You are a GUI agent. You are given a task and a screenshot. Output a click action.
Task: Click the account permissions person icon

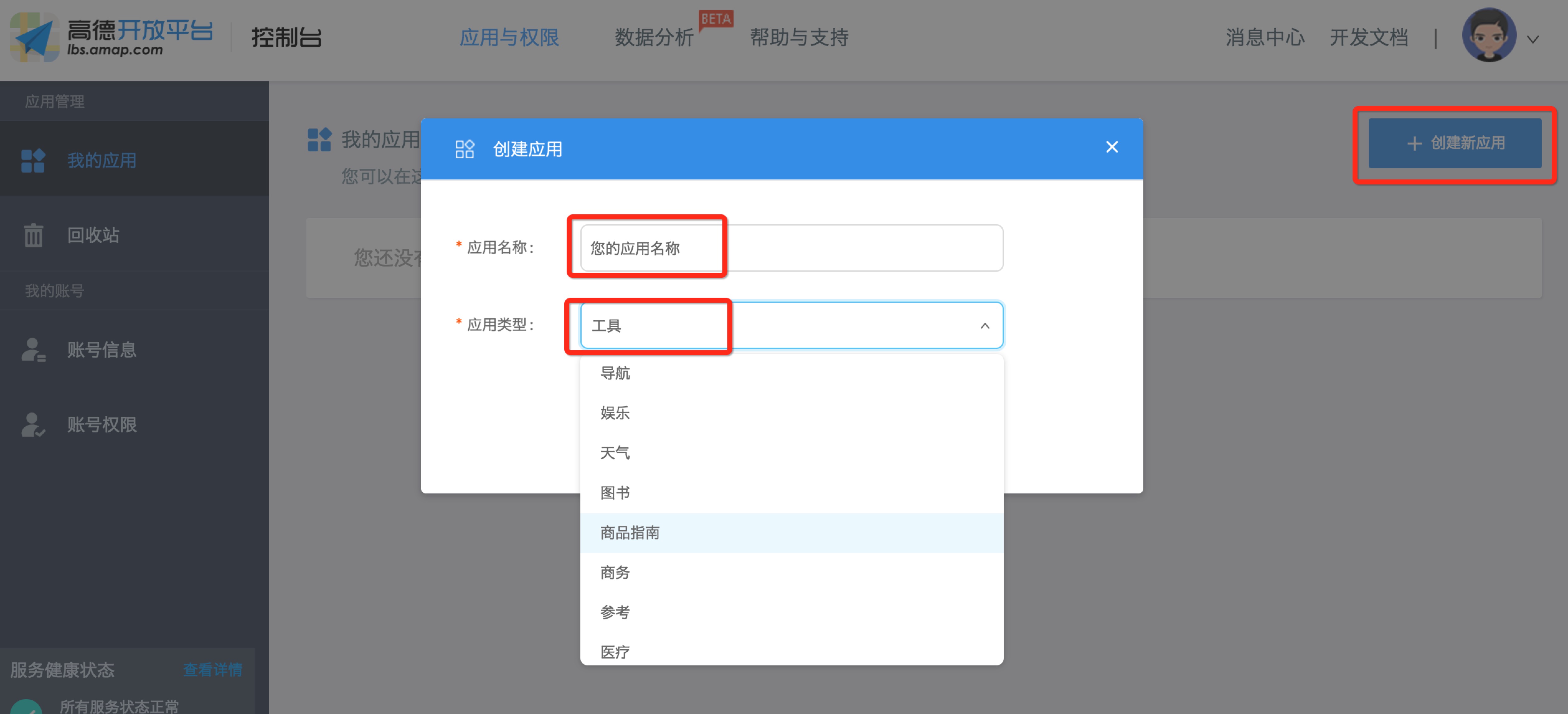(33, 425)
